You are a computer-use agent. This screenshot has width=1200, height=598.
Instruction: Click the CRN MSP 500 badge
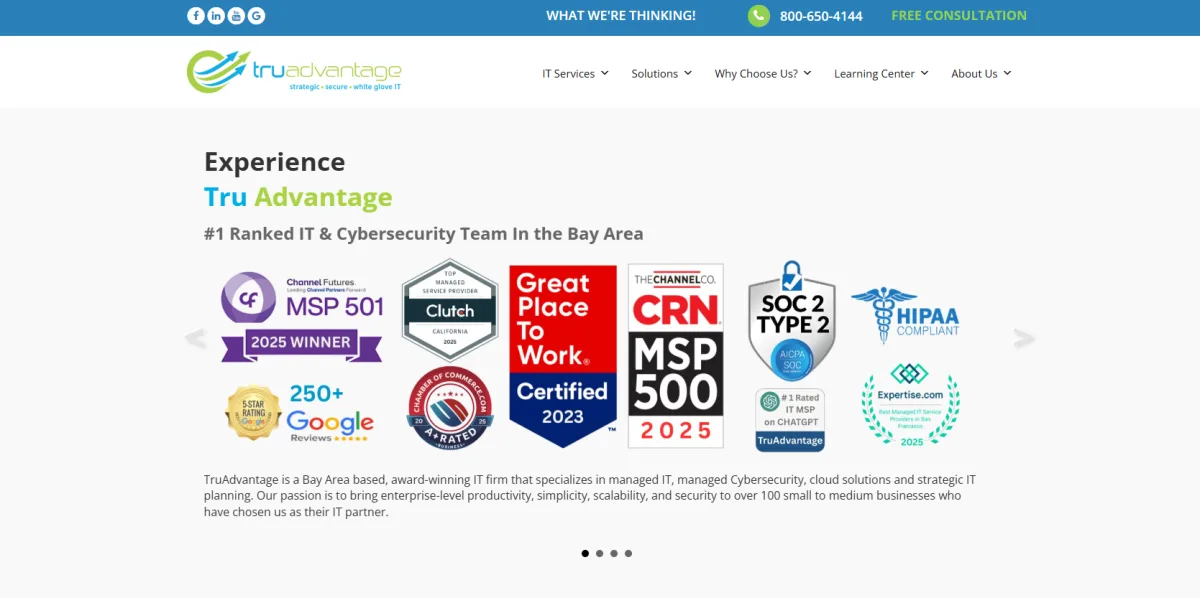tap(676, 356)
